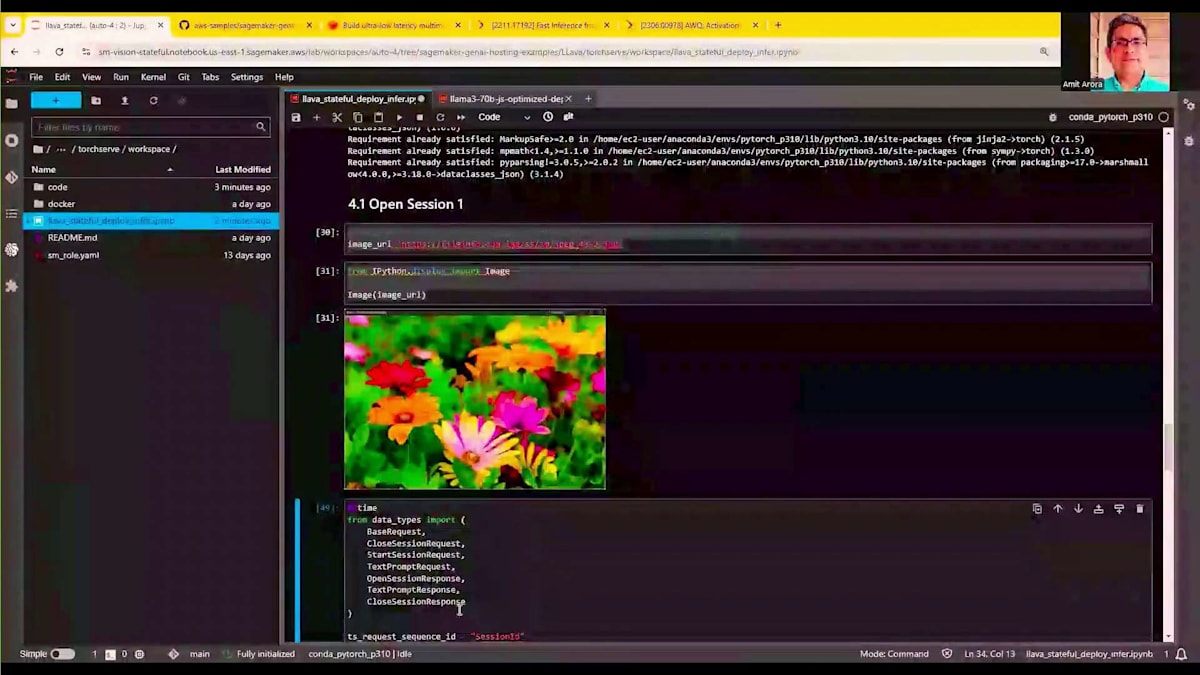Expand the breadcrumb ellipsis
The width and height of the screenshot is (1200, 675).
pos(61,149)
